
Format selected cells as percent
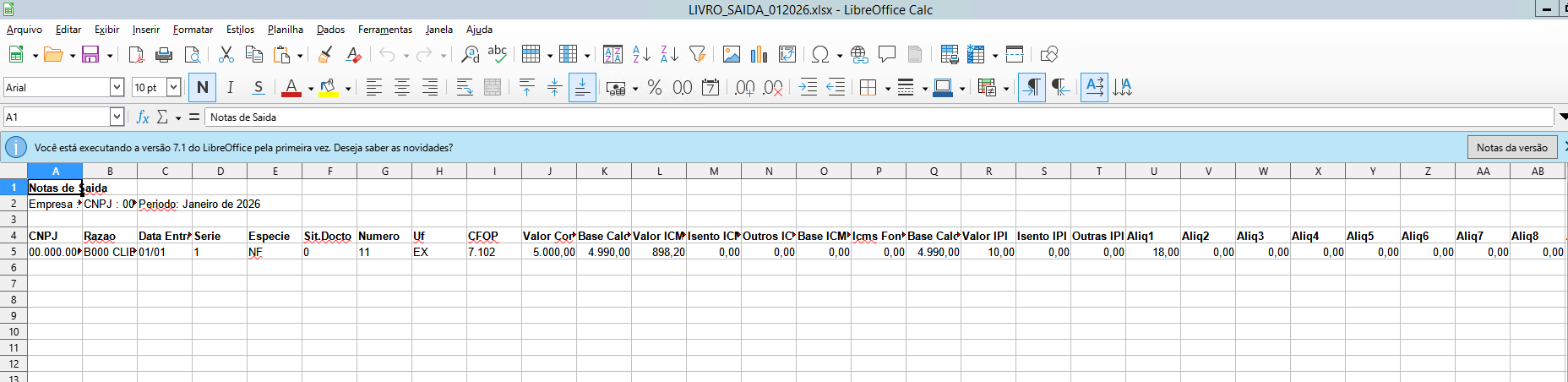pyautogui.click(x=655, y=88)
